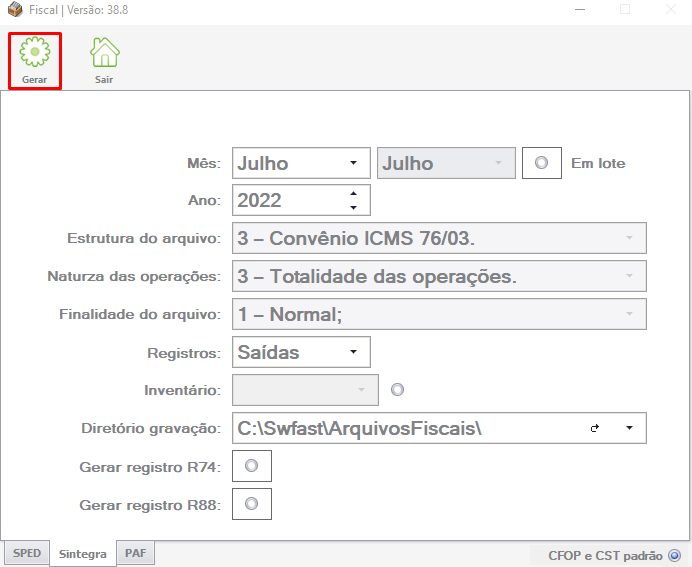Increase the Ano value with up arrow

[x=353, y=193]
